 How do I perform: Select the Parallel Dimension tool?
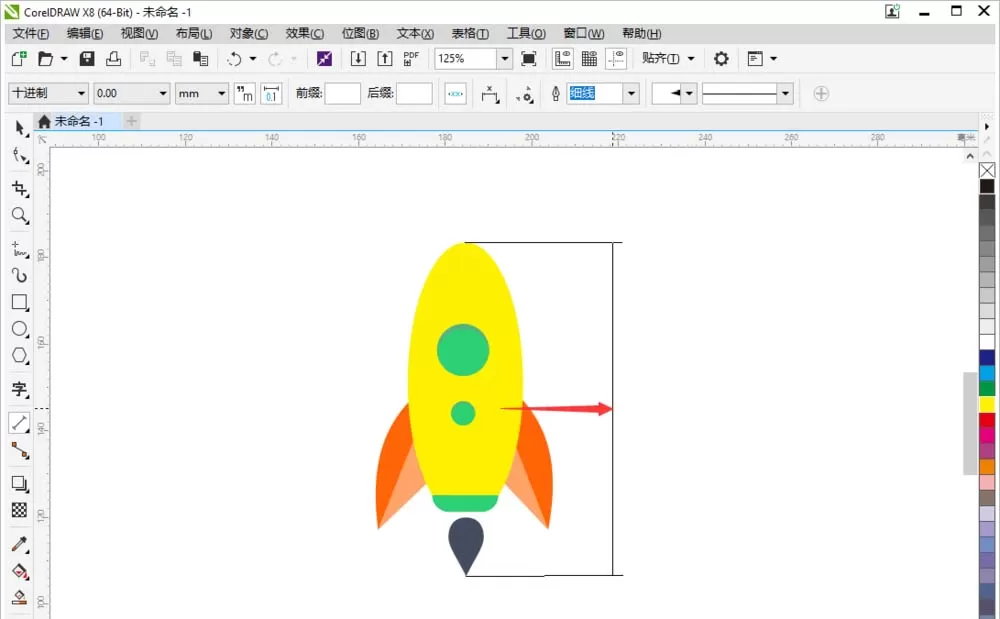click(20, 423)
